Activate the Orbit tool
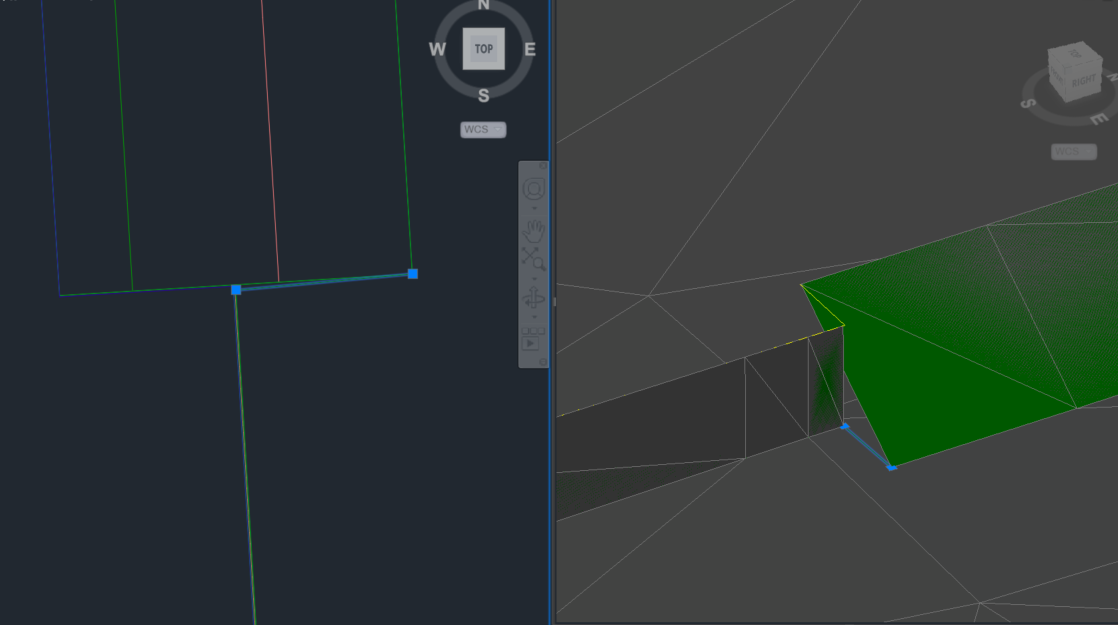The width and height of the screenshot is (1118, 625). point(533,298)
